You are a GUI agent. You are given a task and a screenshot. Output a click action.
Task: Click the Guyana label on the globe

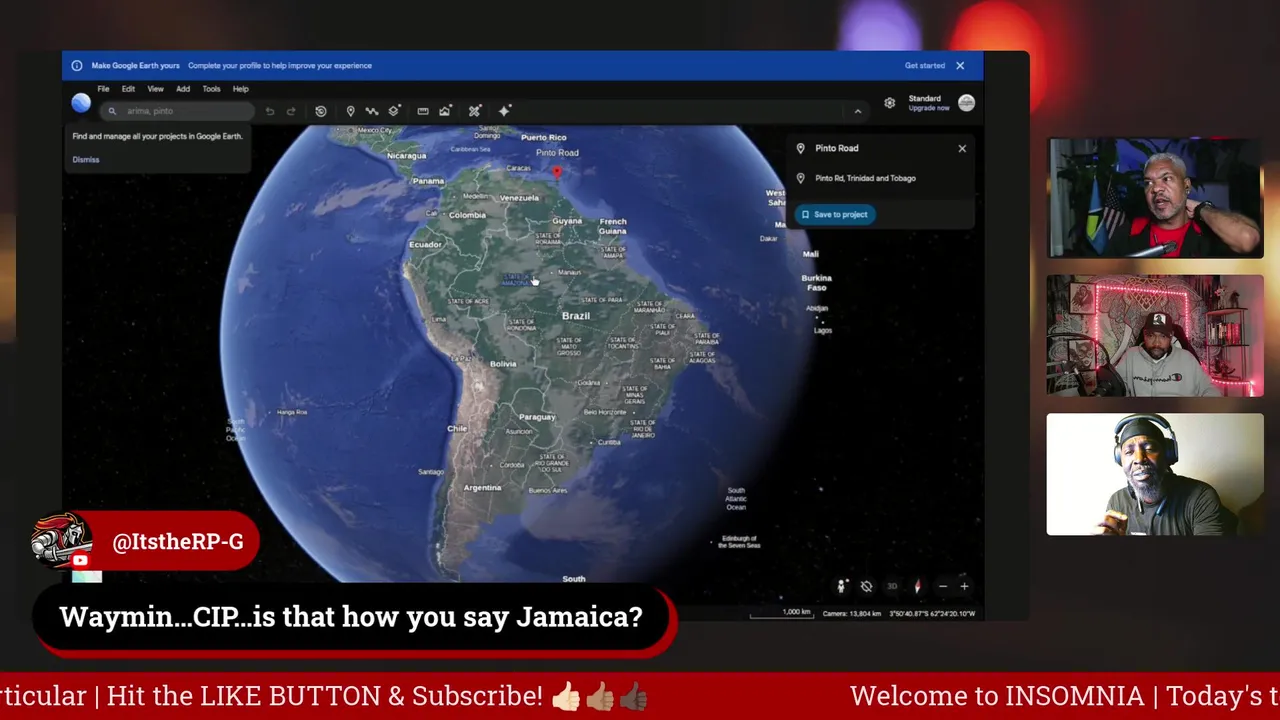(567, 221)
